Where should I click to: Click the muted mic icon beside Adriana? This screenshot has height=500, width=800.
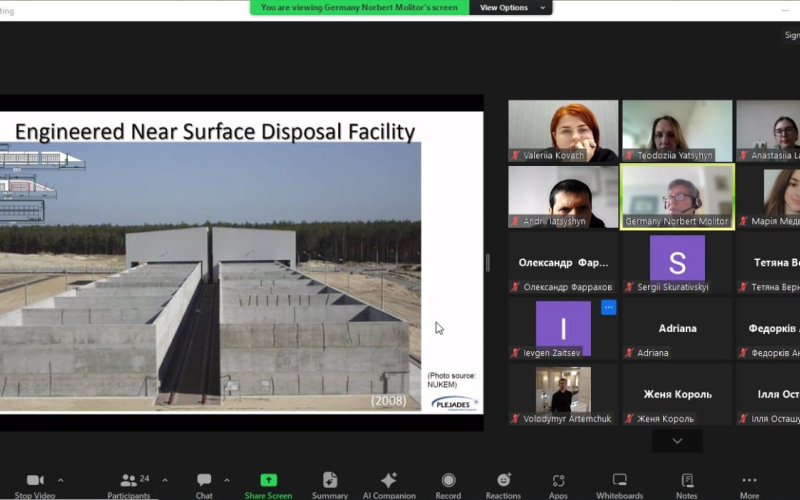point(629,353)
